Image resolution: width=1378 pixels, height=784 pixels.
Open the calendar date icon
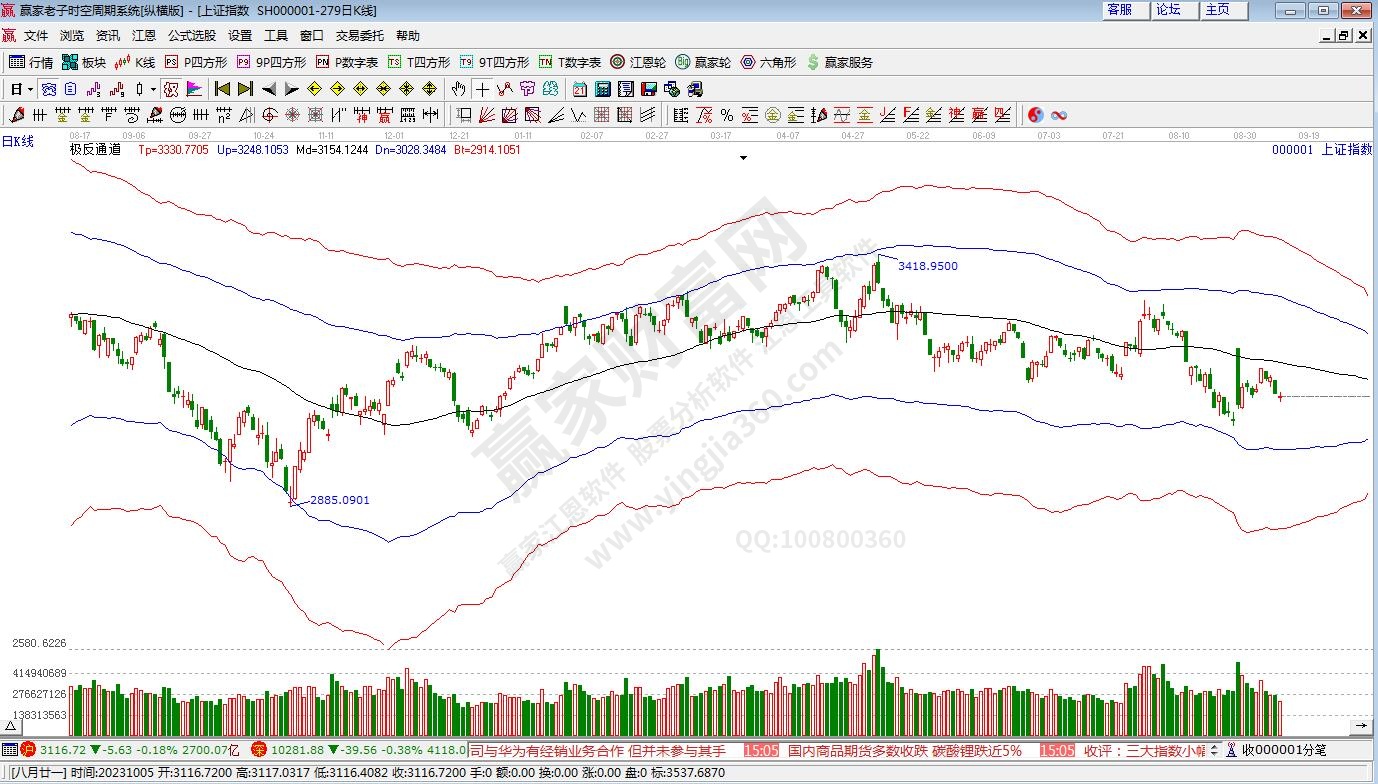pyautogui.click(x=579, y=88)
